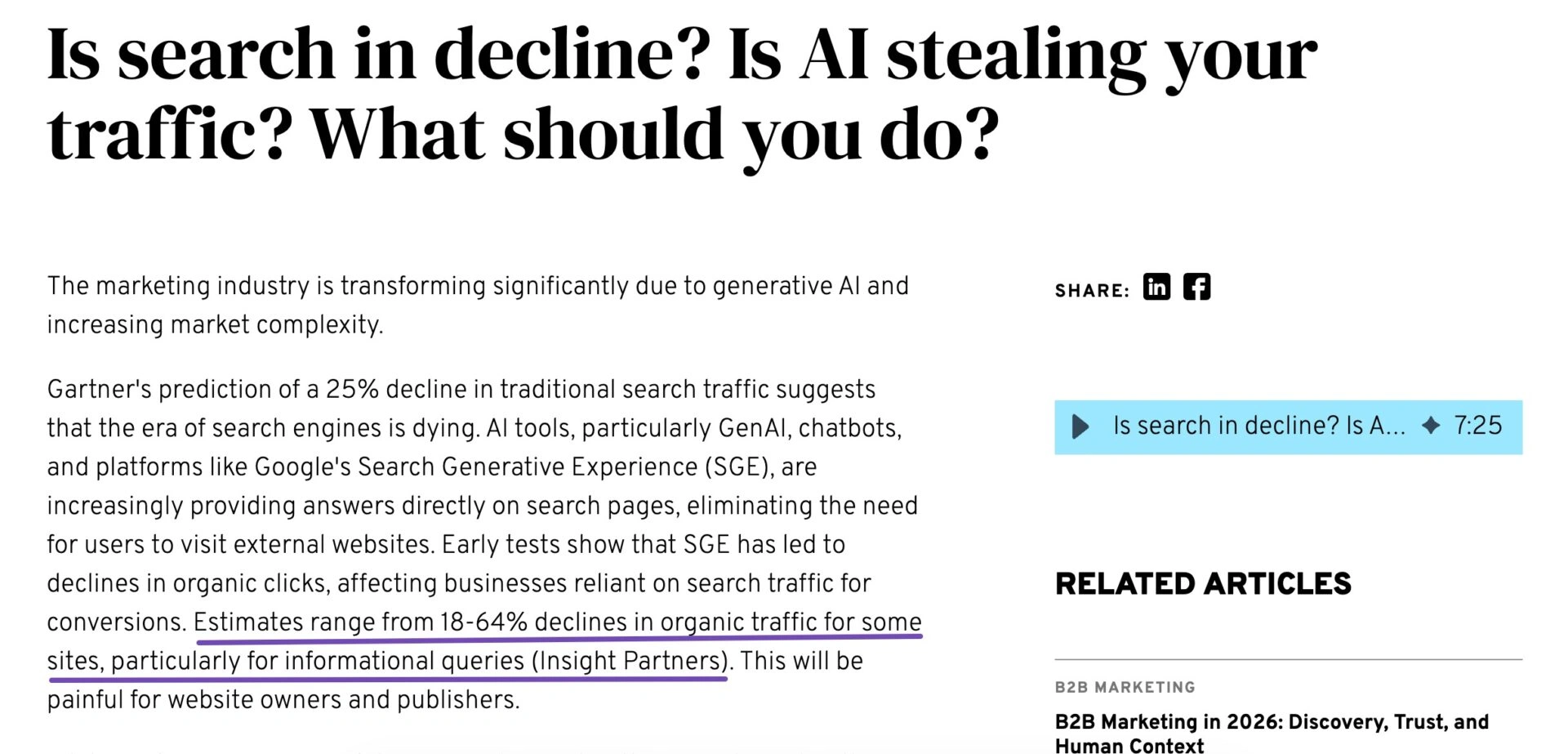The width and height of the screenshot is (1568, 754).
Task: Click the word "Gartner's" in second paragraph
Action: point(99,390)
